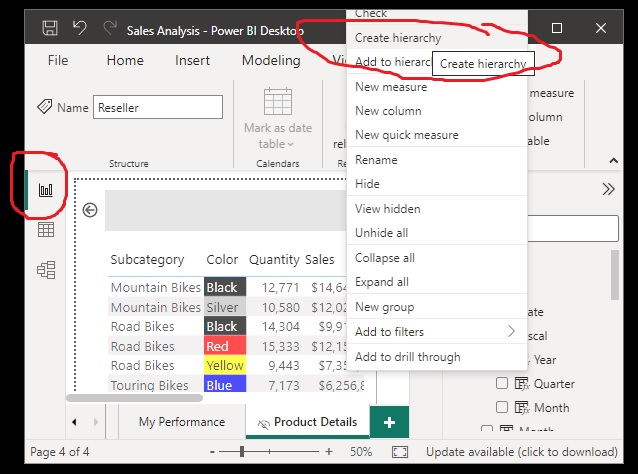Select the Product Details page tab
The image size is (638, 474).
pyautogui.click(x=308, y=422)
